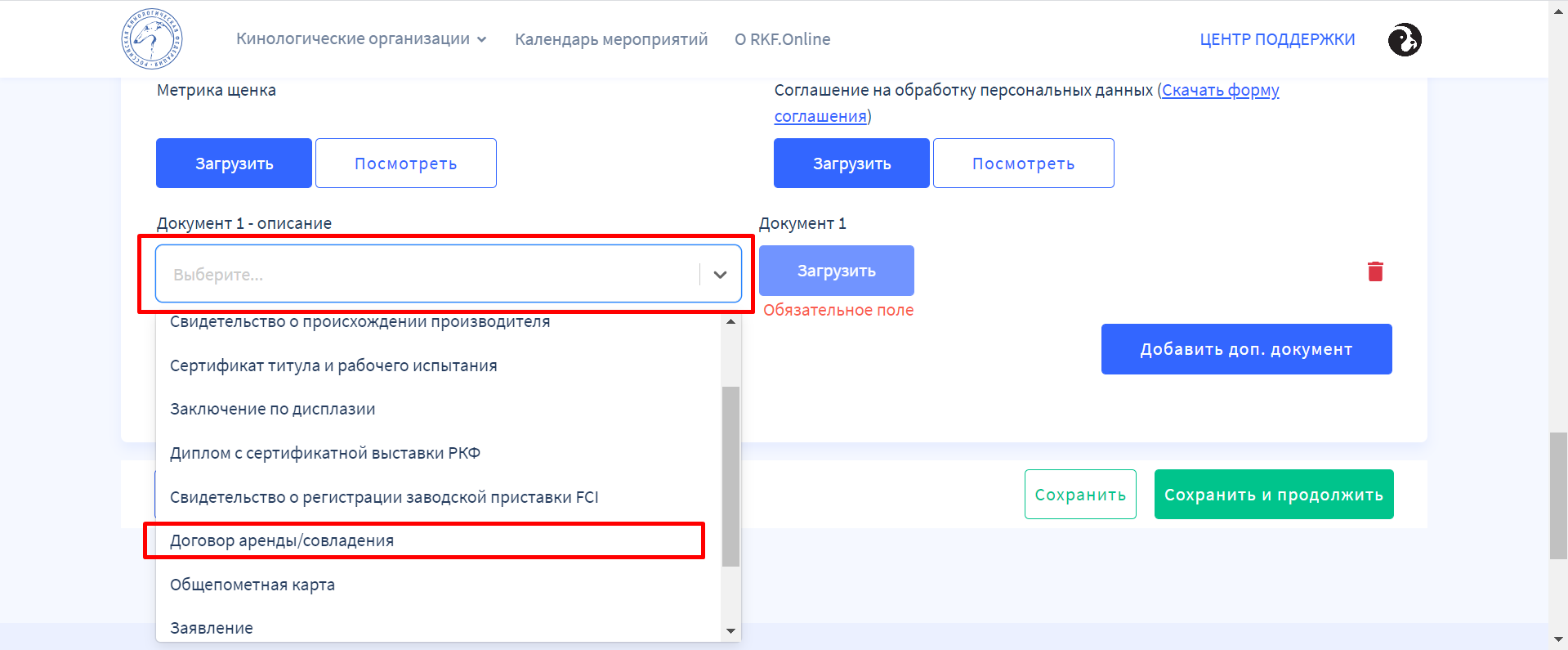
Task: Open the О RKF.Online menu item
Action: tap(782, 39)
